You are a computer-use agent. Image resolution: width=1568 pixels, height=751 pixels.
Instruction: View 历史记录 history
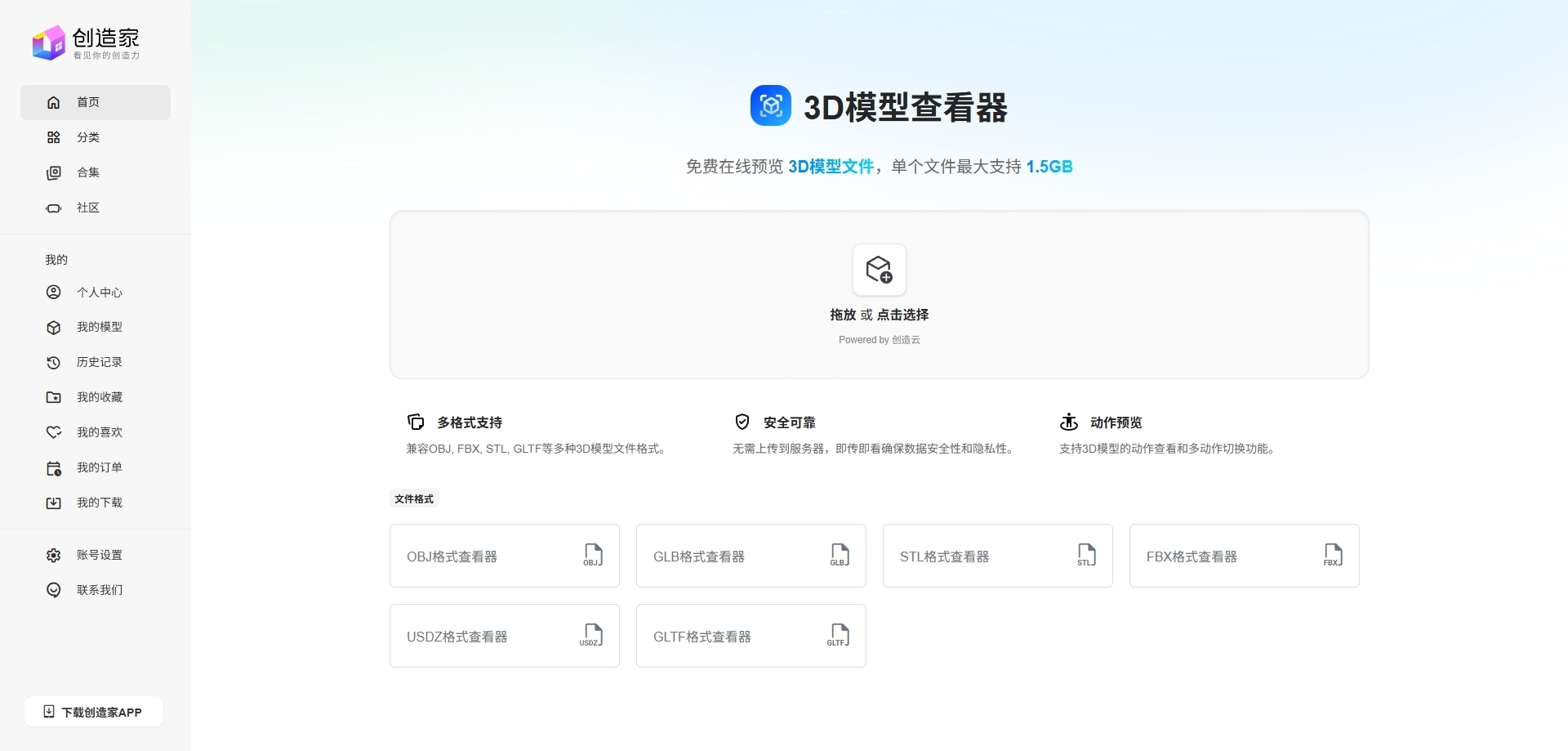99,362
